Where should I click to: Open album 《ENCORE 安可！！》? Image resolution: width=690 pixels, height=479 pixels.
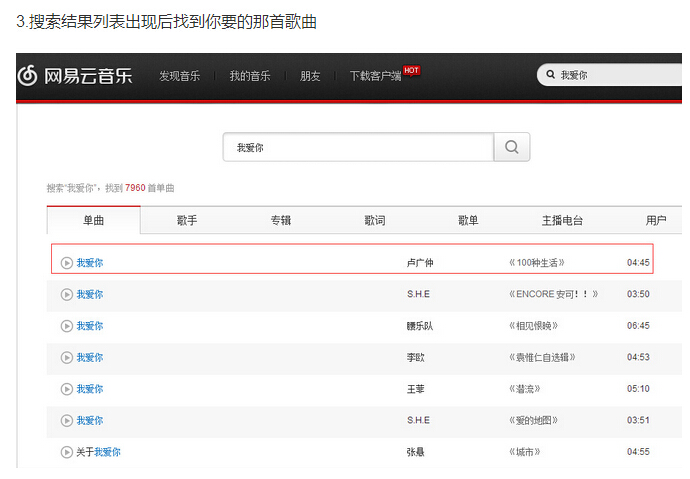[x=554, y=294]
